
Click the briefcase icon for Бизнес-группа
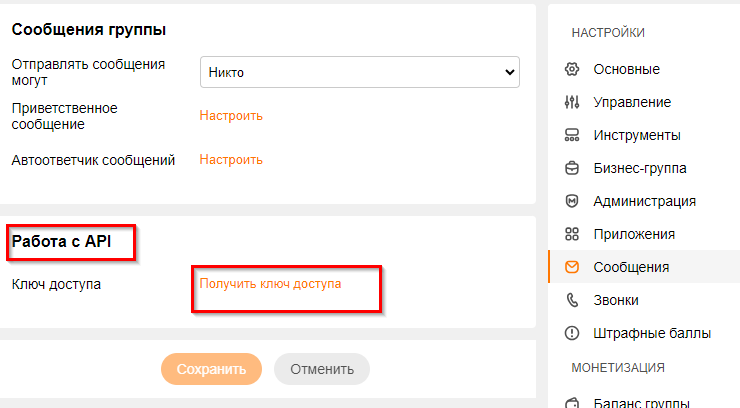pyautogui.click(x=572, y=168)
